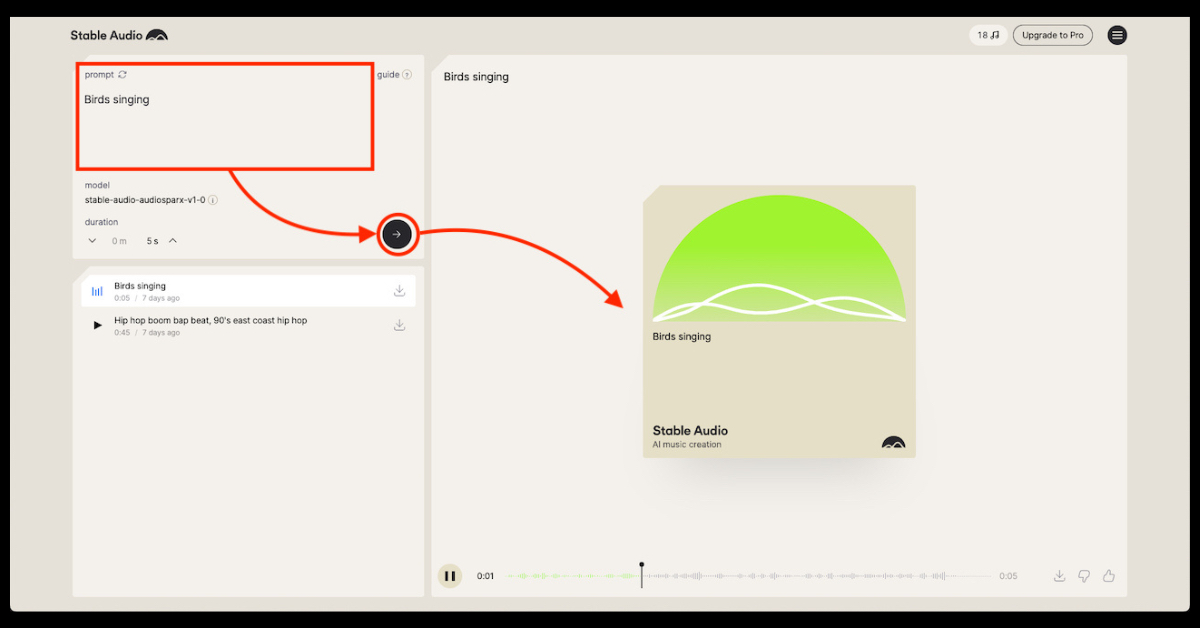
Task: Thumbs down the generated track
Action: pyautogui.click(x=1084, y=576)
